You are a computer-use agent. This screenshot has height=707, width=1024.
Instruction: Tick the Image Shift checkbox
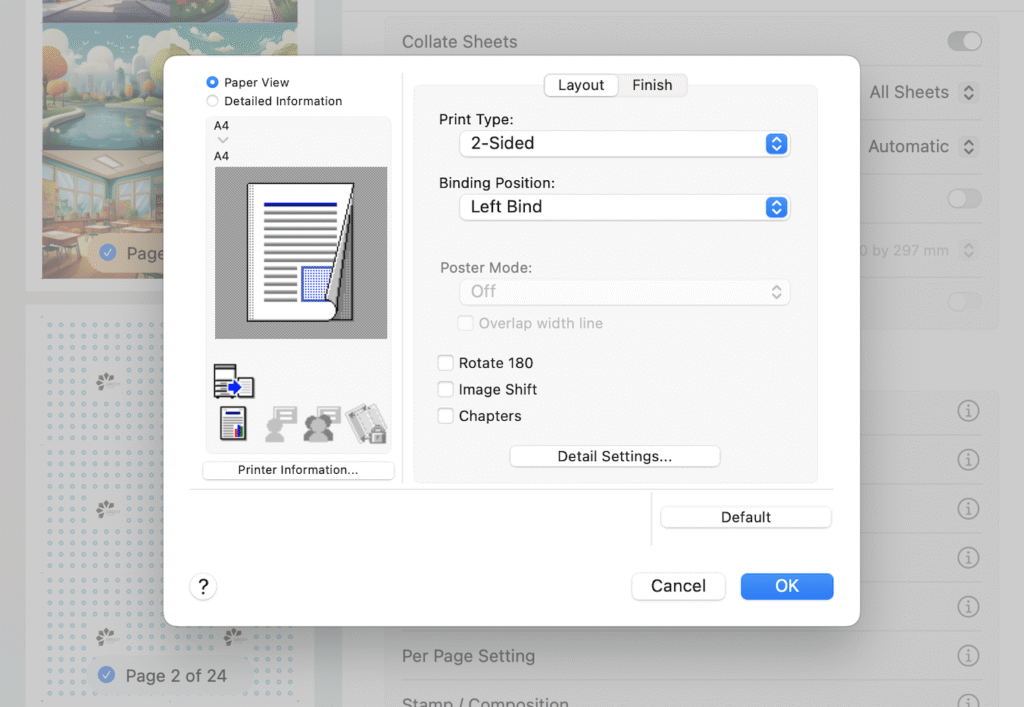click(446, 389)
